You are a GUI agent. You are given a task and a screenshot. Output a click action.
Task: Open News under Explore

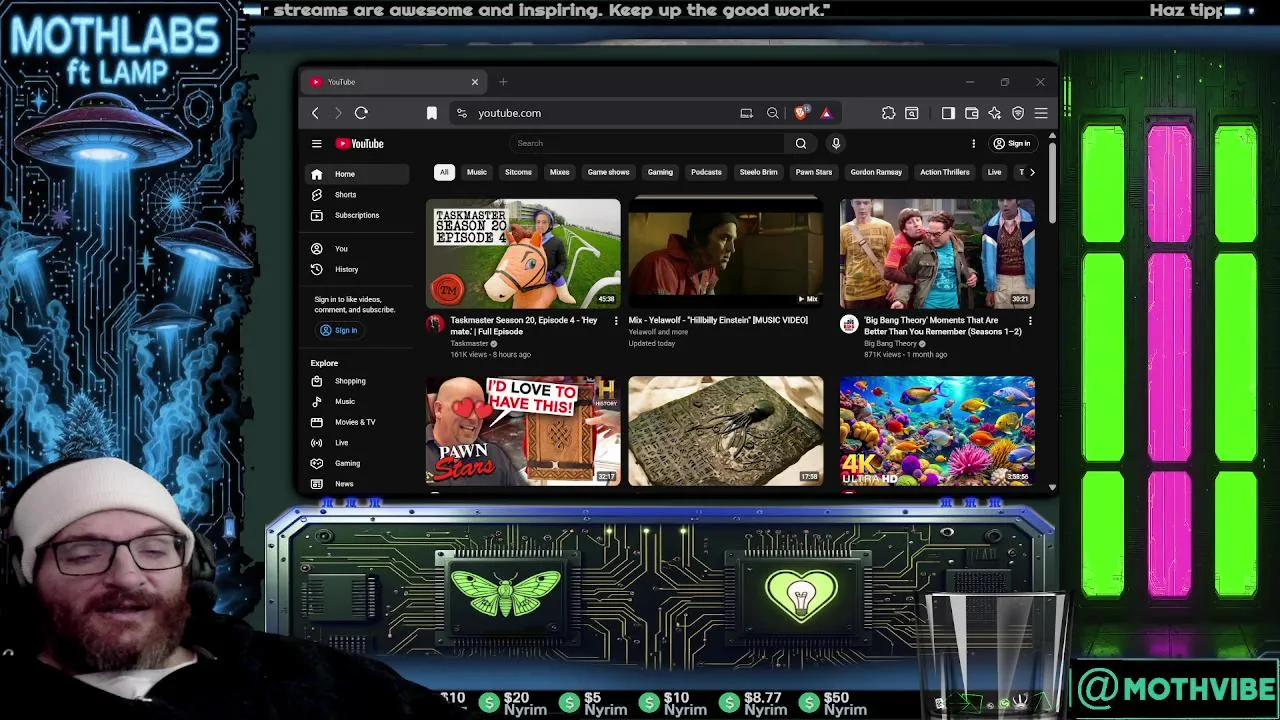pyautogui.click(x=357, y=484)
